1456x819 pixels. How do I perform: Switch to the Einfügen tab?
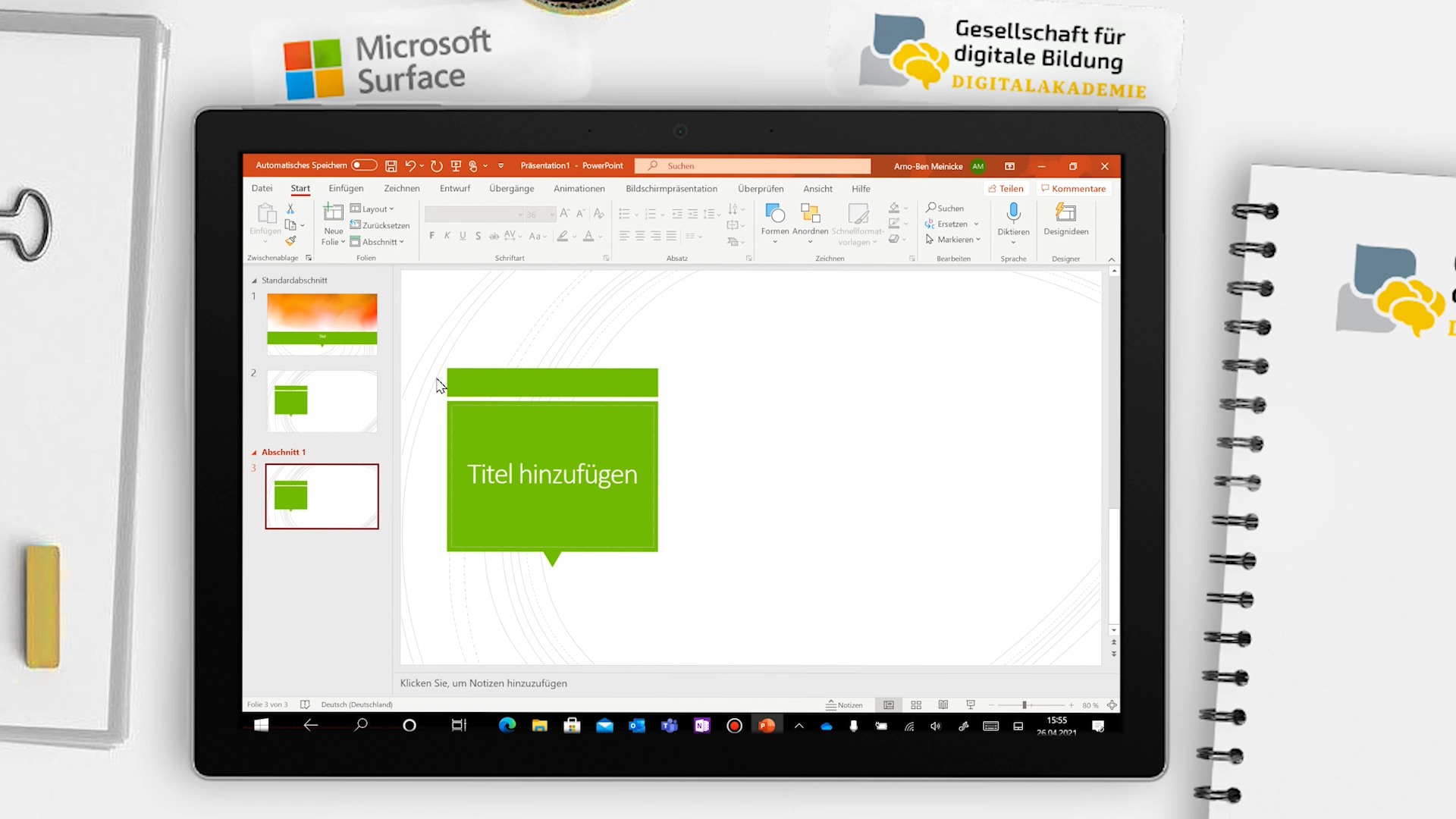[x=346, y=189]
